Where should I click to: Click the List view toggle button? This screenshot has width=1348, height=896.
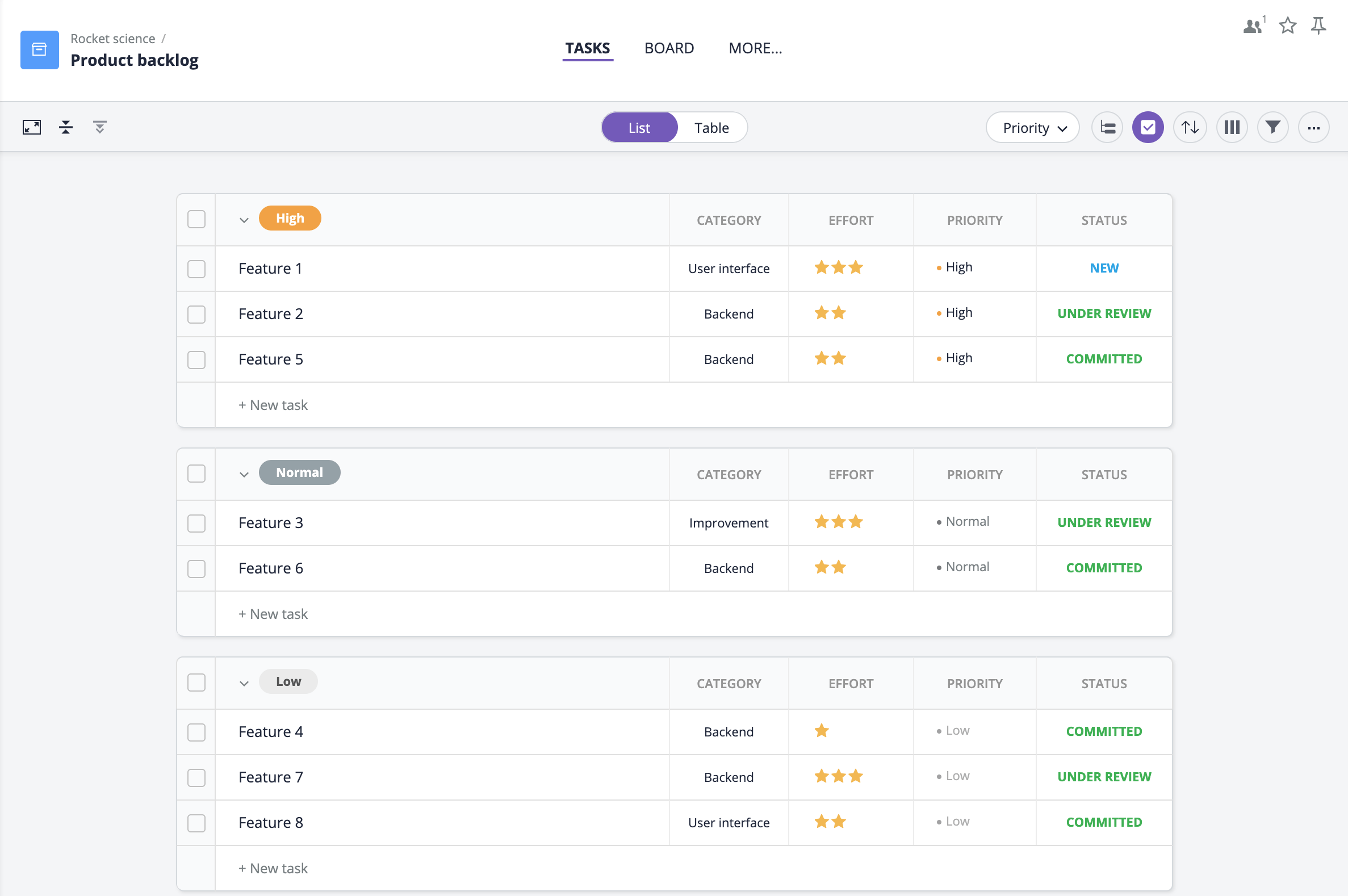coord(638,127)
